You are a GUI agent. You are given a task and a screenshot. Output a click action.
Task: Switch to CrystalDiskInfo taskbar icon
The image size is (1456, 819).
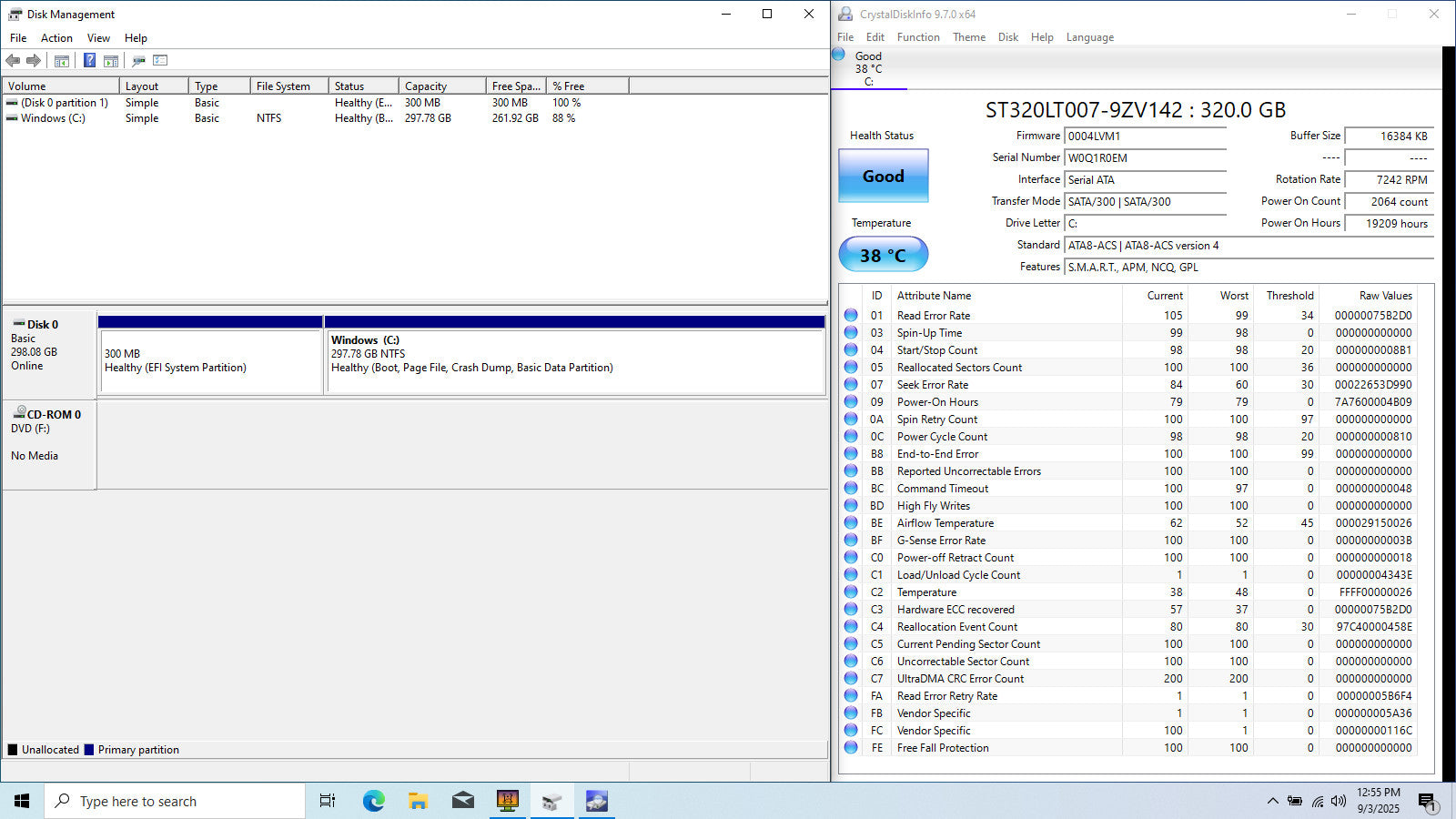click(x=596, y=801)
